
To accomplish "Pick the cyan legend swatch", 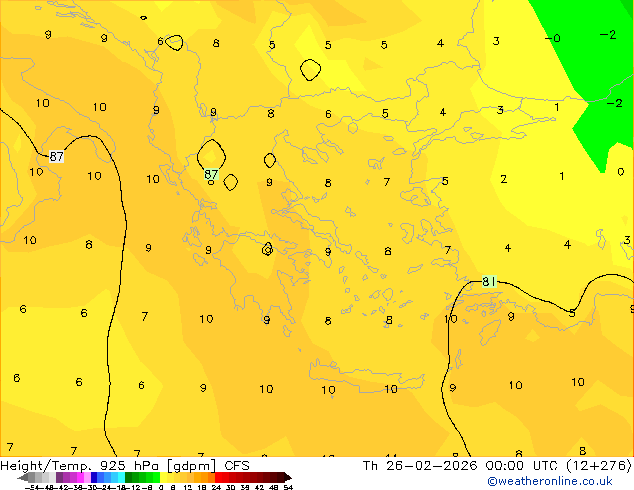I will (121, 477).
